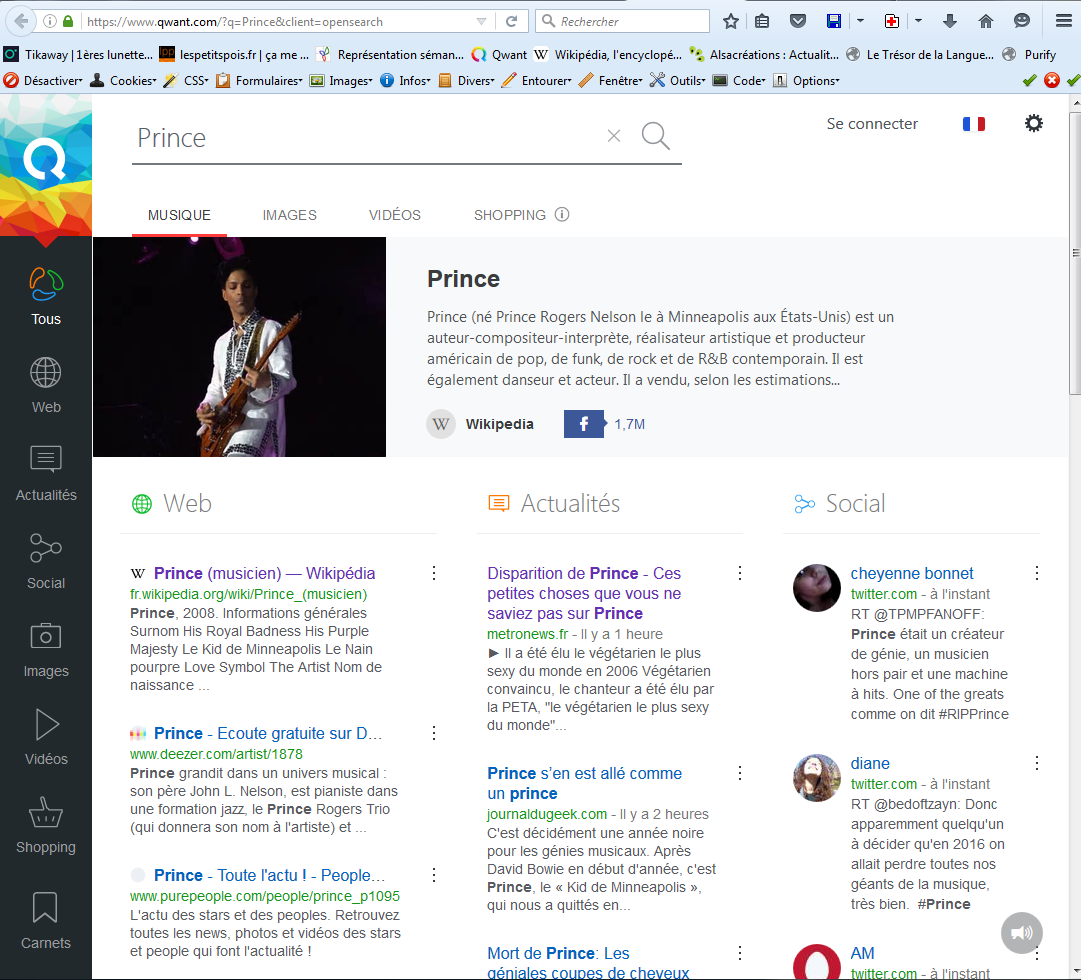Open the Carnets bookmark icon in the sidebar
1081x980 pixels.
[x=46, y=920]
